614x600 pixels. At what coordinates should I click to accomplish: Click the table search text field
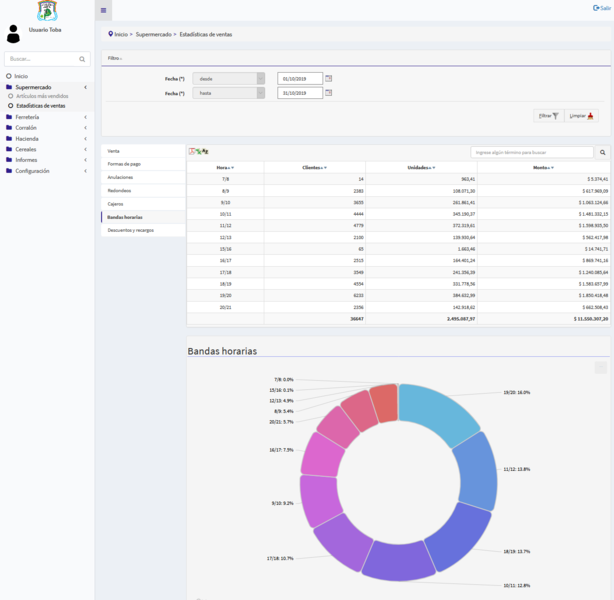(x=532, y=153)
